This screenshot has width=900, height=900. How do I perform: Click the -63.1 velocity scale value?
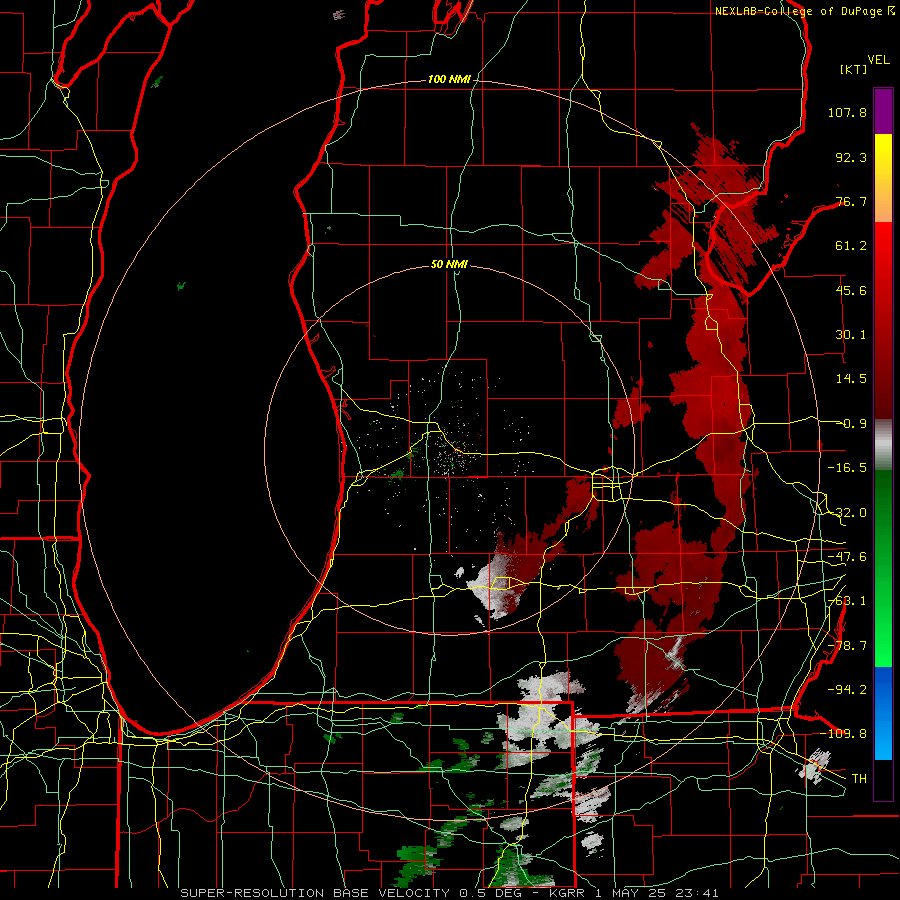click(847, 601)
